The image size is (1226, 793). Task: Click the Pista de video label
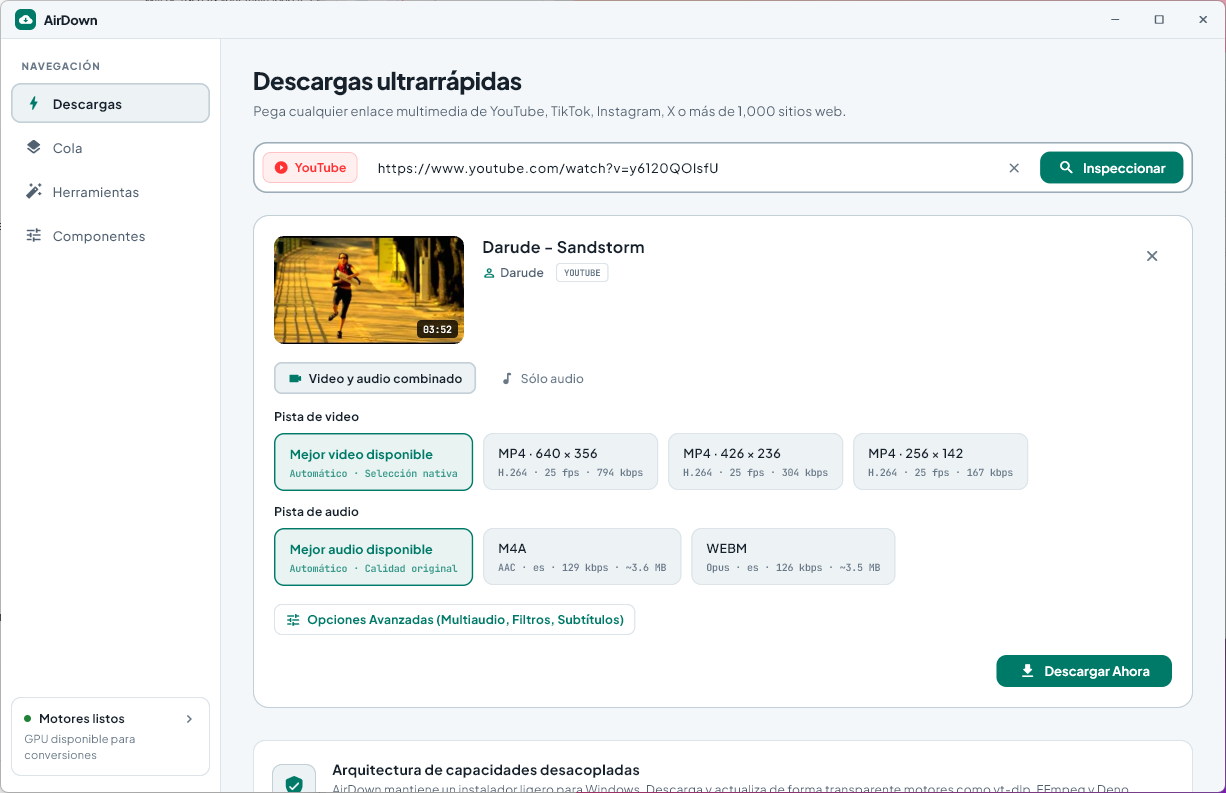[x=316, y=416]
